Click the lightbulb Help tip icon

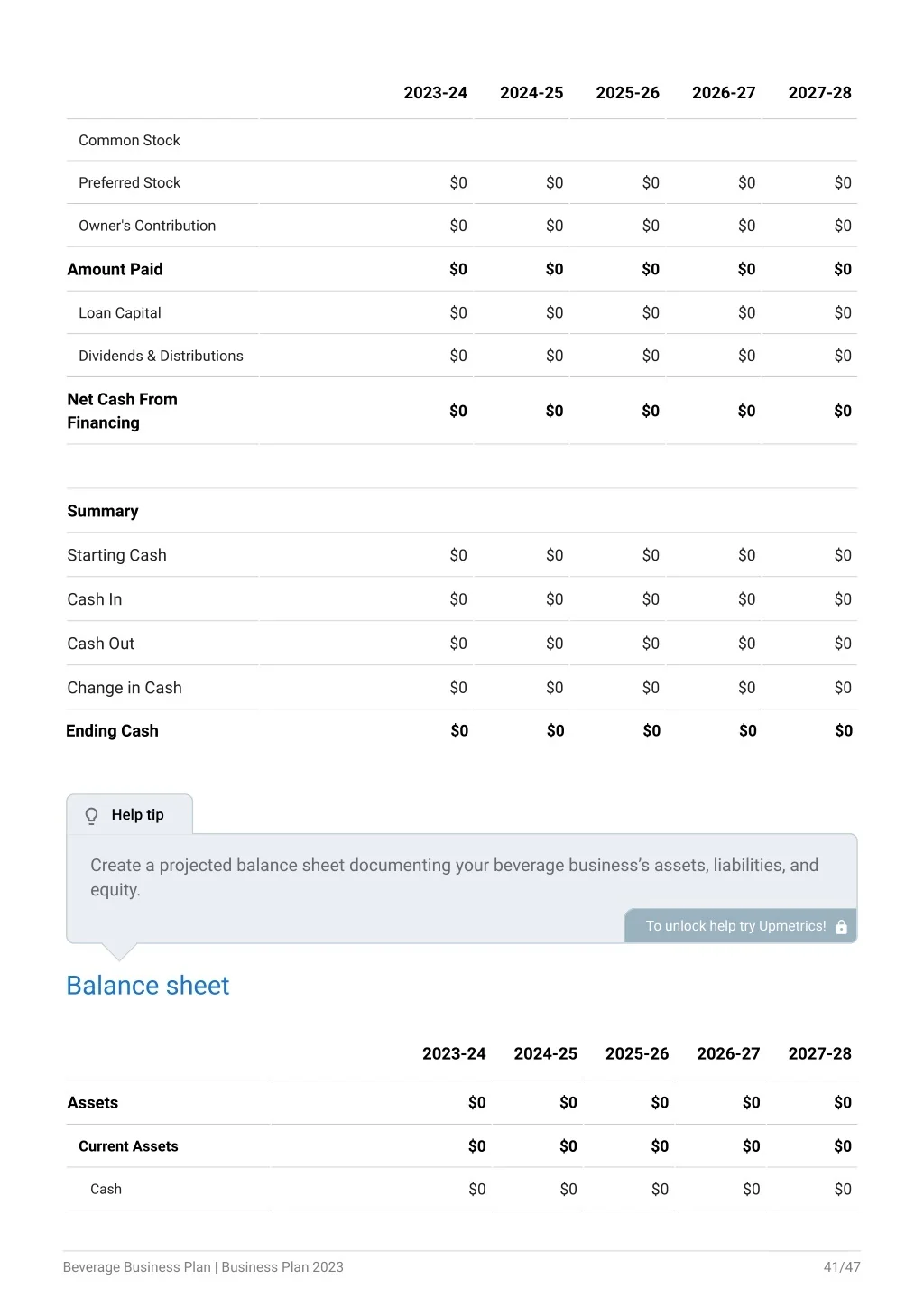click(91, 816)
